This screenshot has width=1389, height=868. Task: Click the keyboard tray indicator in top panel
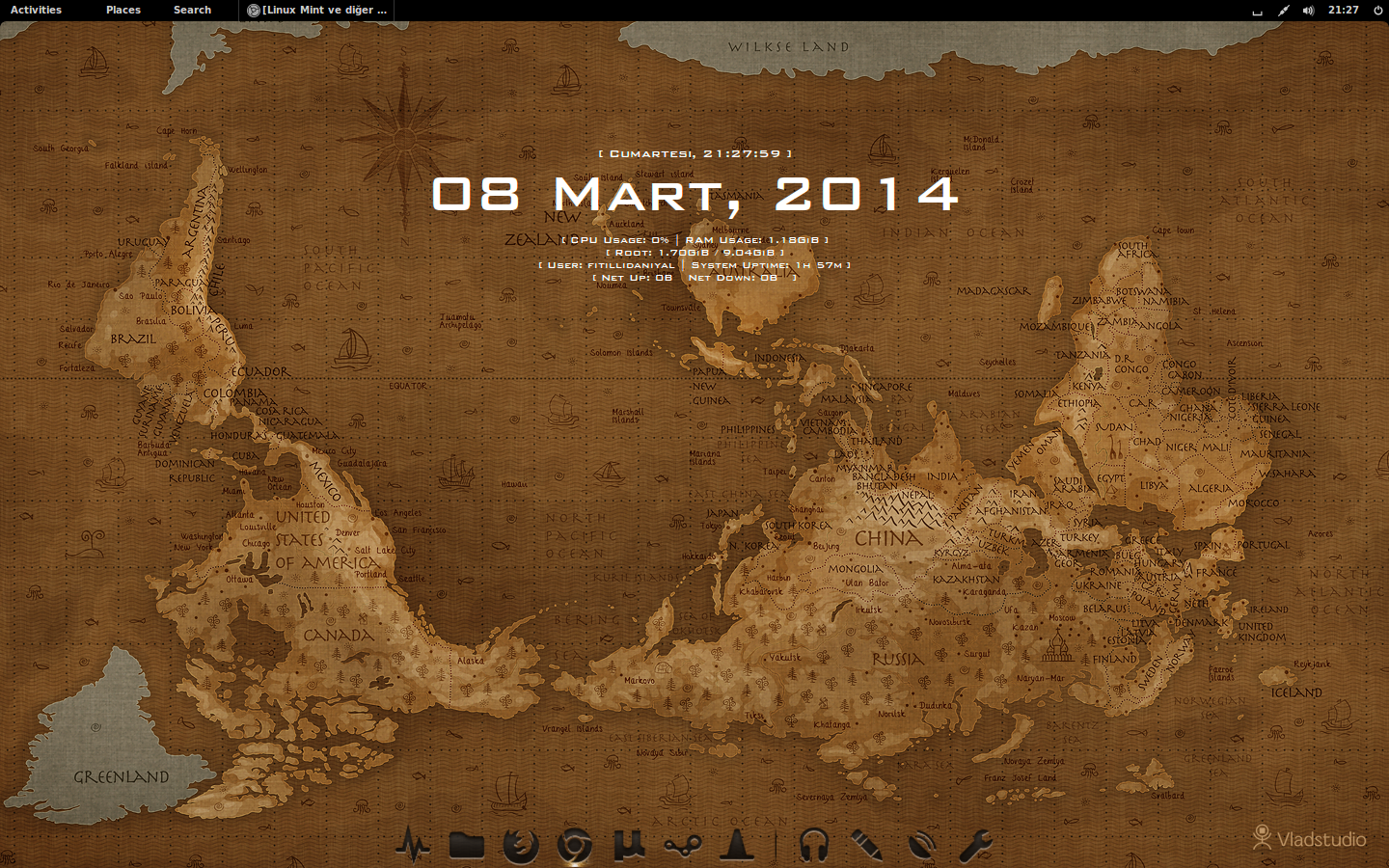tap(1257, 12)
